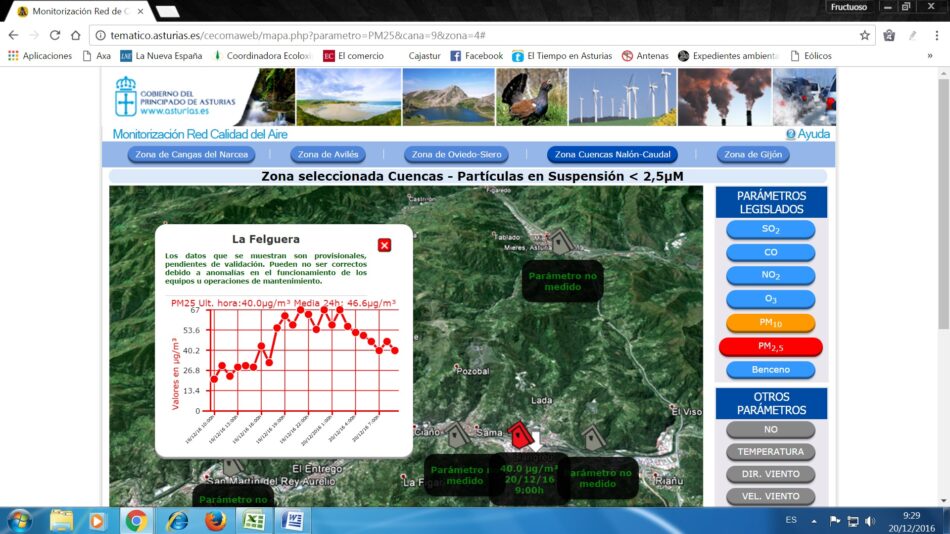Click the grey station marker near El Viso
This screenshot has width=950, height=534.
pos(593,438)
